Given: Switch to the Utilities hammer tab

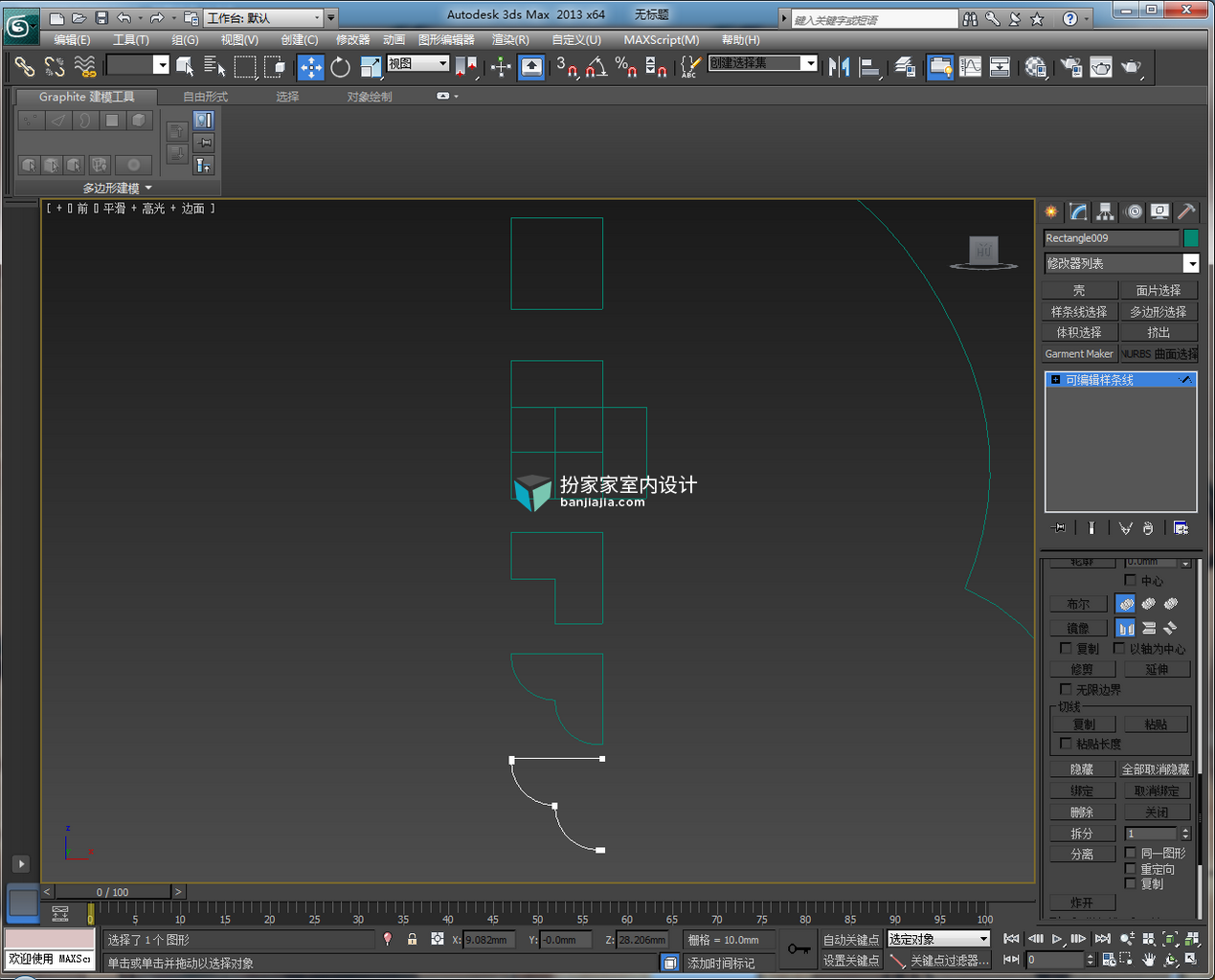Looking at the screenshot, I should click(x=1186, y=212).
